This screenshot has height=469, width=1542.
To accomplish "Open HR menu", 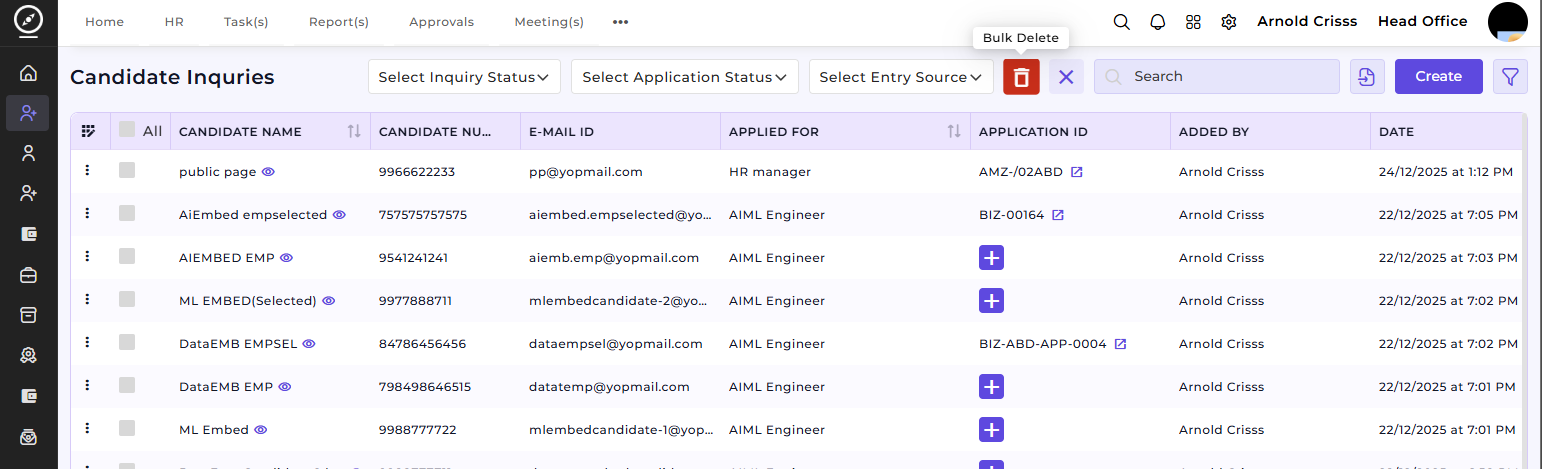I will 174,22.
